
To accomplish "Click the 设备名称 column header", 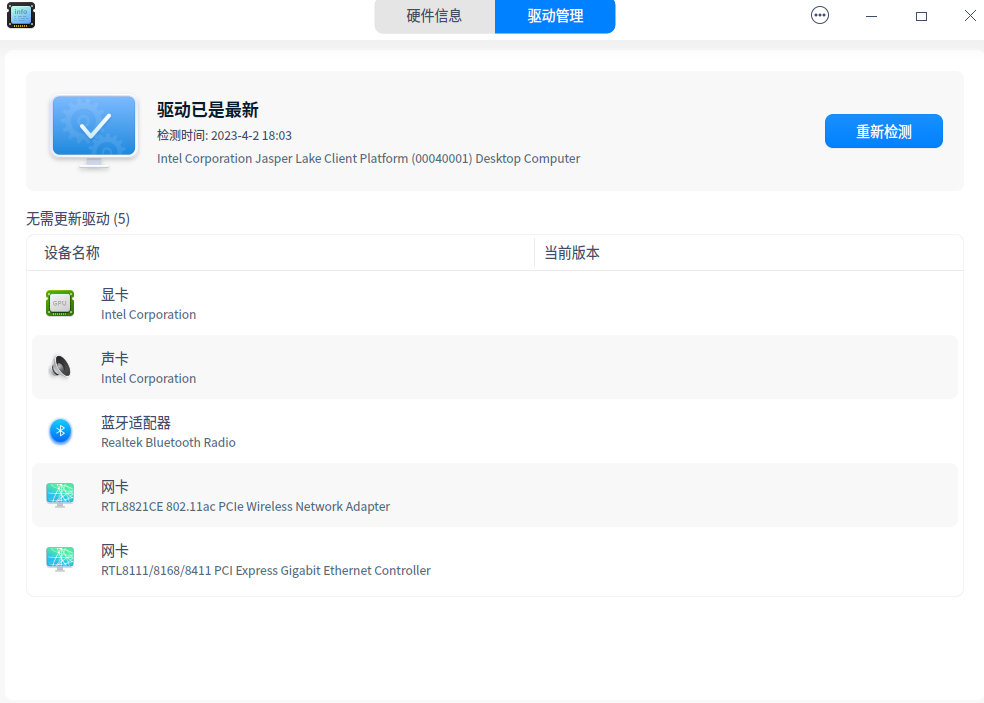I will pos(281,253).
